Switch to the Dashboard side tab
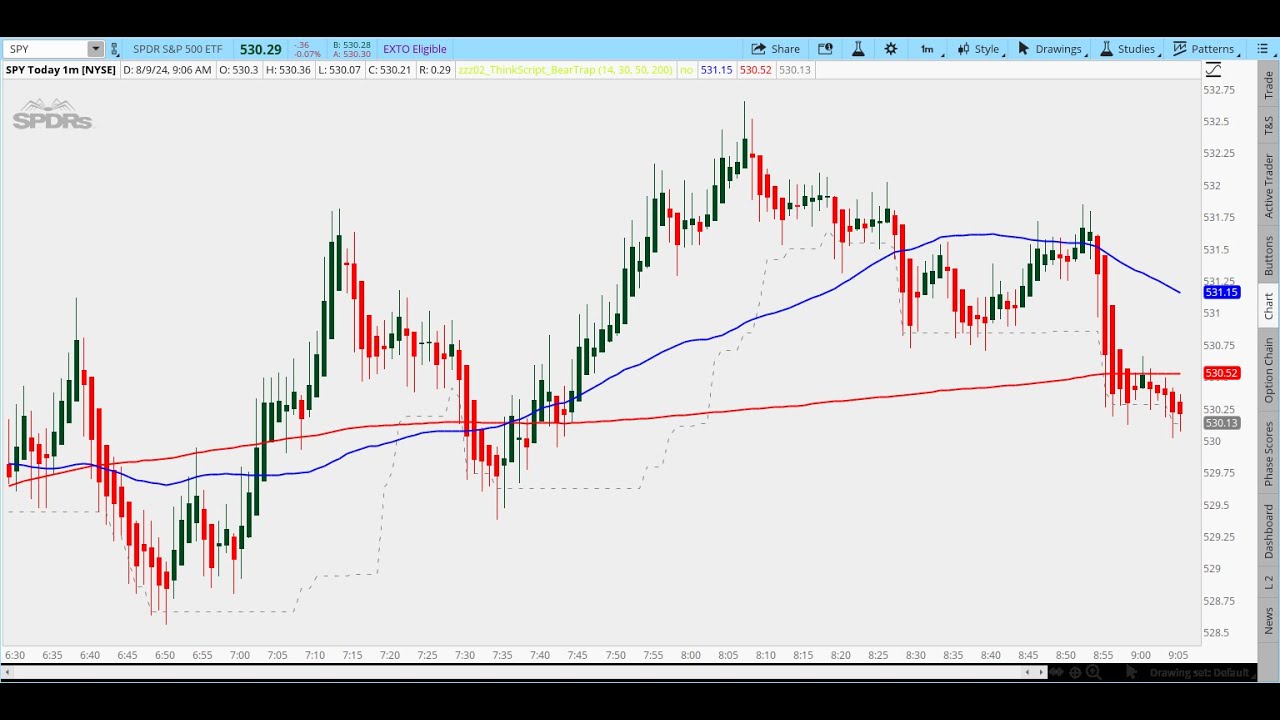The height and width of the screenshot is (720, 1280). (1268, 531)
